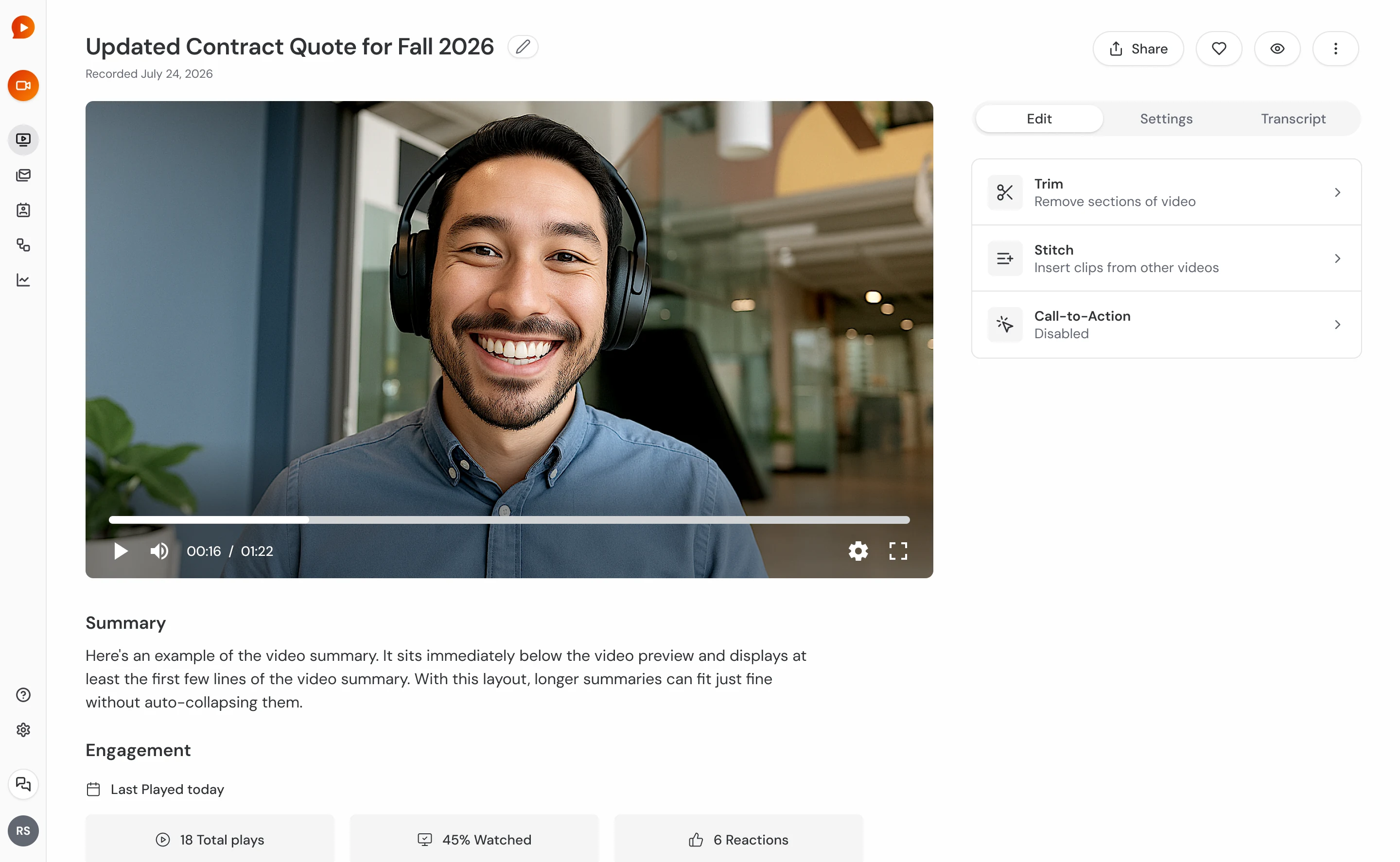Toggle video visibility with the eye button
This screenshot has height=862, width=1400.
(x=1277, y=49)
